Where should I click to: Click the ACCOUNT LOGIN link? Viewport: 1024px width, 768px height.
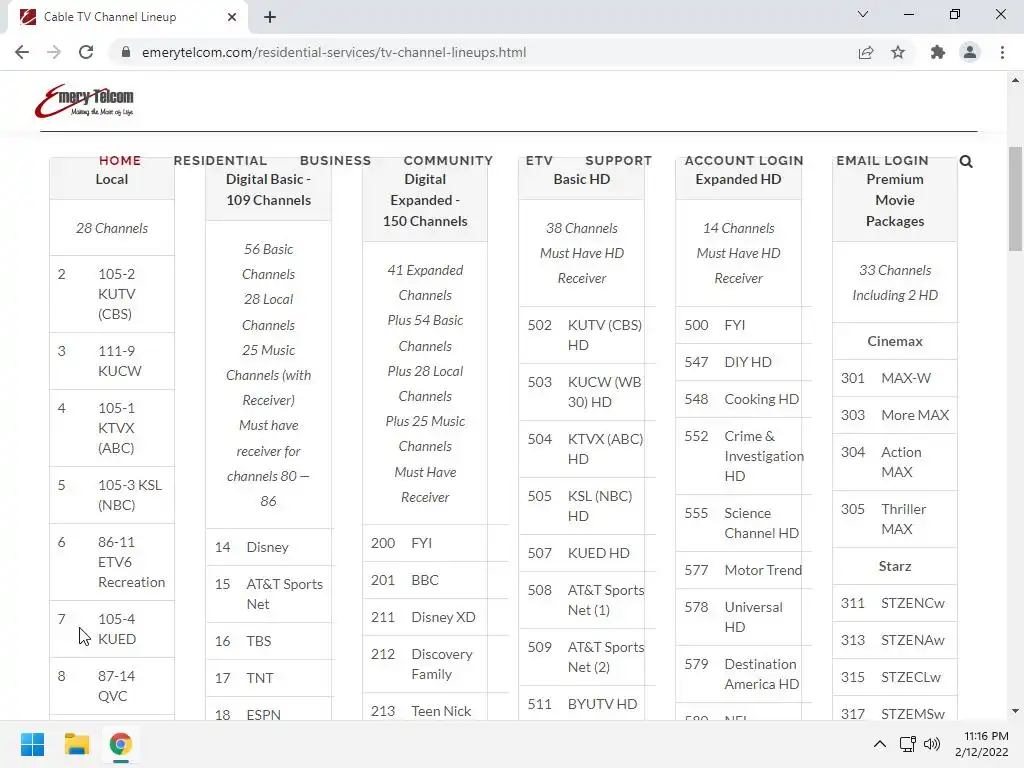tap(744, 161)
